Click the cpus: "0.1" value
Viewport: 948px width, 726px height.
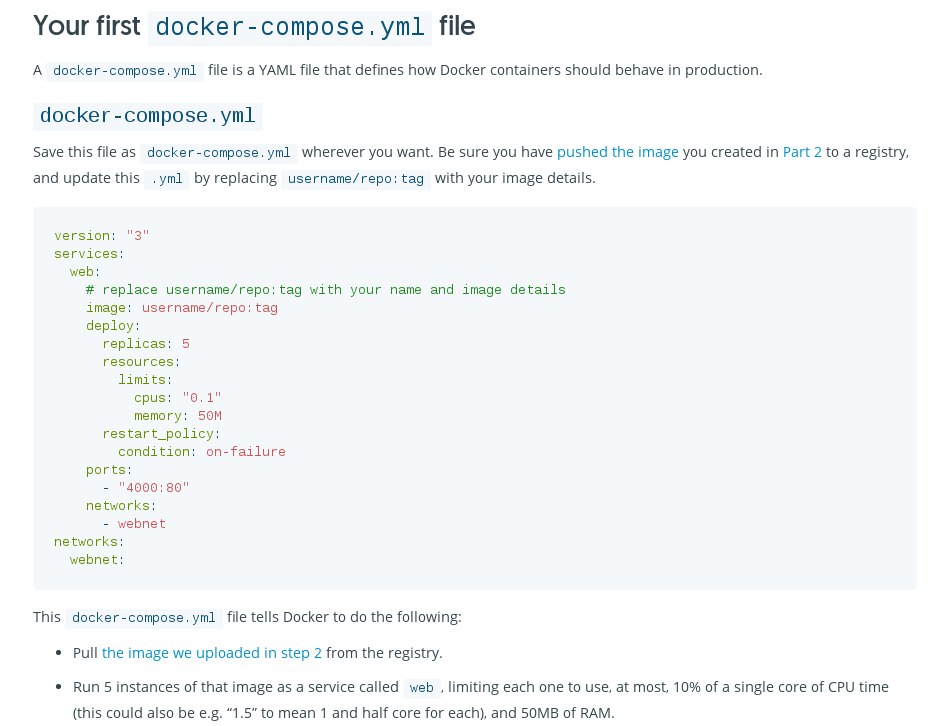[202, 398]
